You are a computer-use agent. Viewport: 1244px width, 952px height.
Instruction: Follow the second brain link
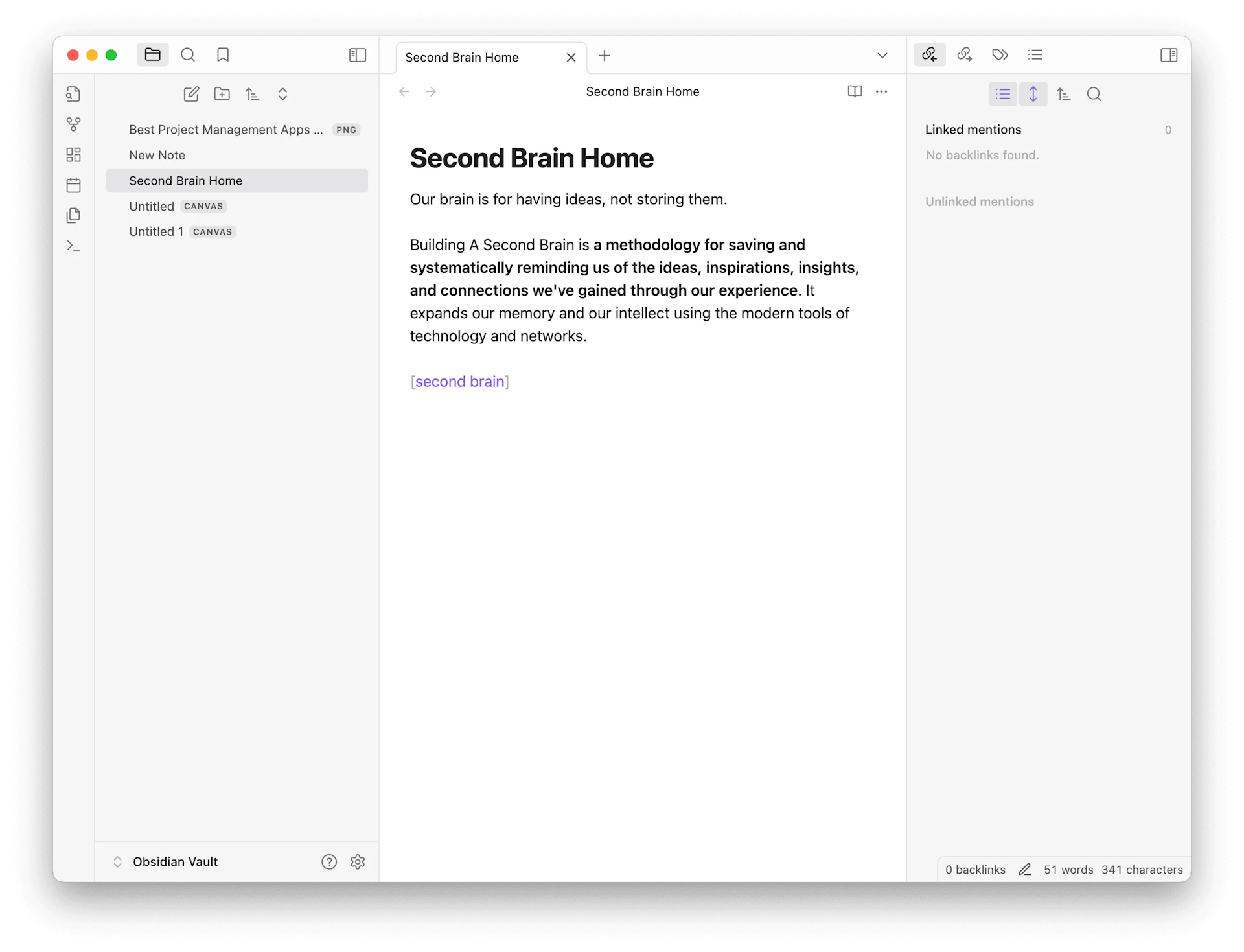coord(459,382)
